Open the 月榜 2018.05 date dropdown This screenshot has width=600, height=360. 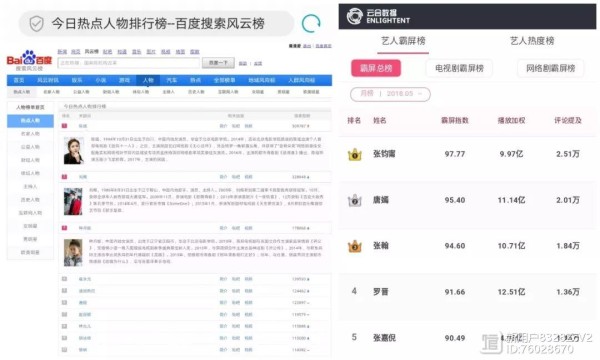click(390, 94)
